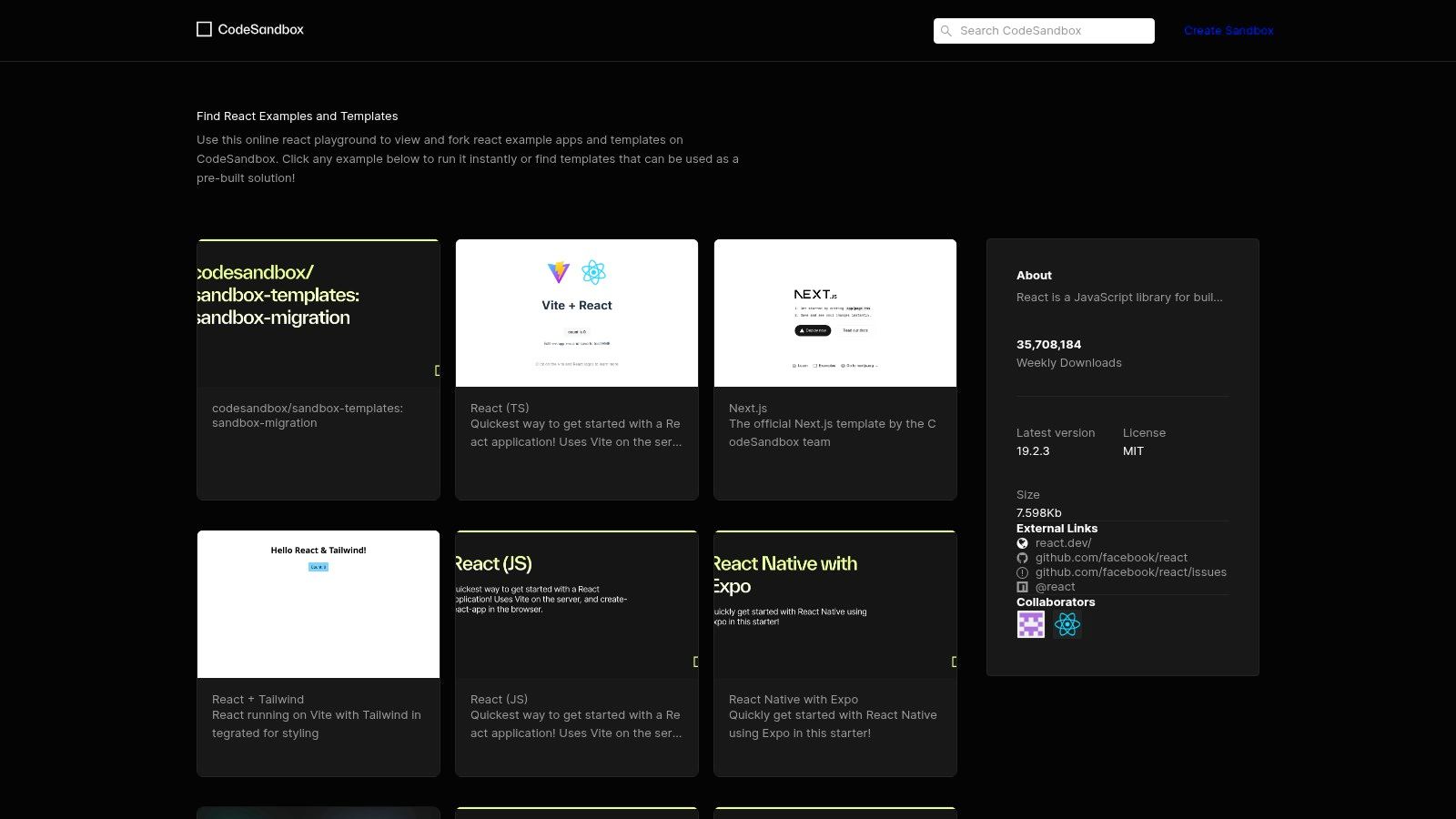Viewport: 1456px width, 819px height.
Task: Open the @react npm link
Action: (x=1056, y=587)
